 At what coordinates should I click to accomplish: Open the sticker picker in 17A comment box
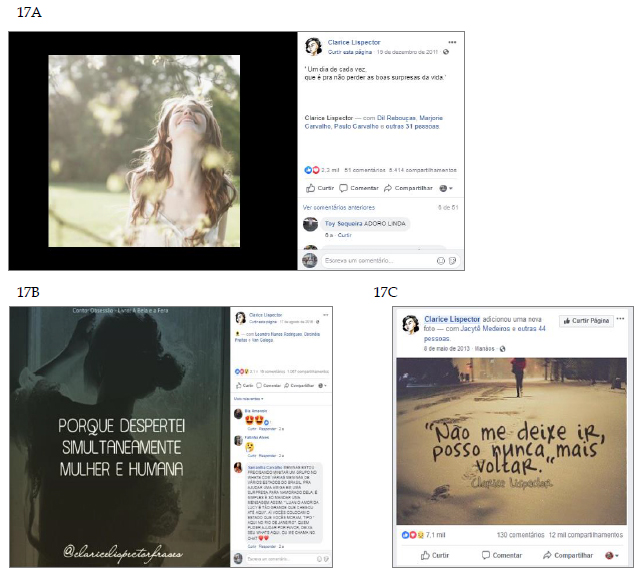[452, 261]
